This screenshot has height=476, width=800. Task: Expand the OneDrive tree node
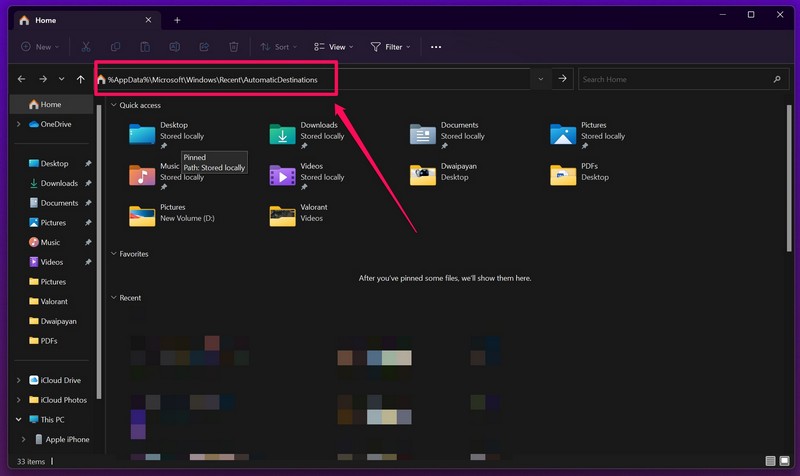18,124
